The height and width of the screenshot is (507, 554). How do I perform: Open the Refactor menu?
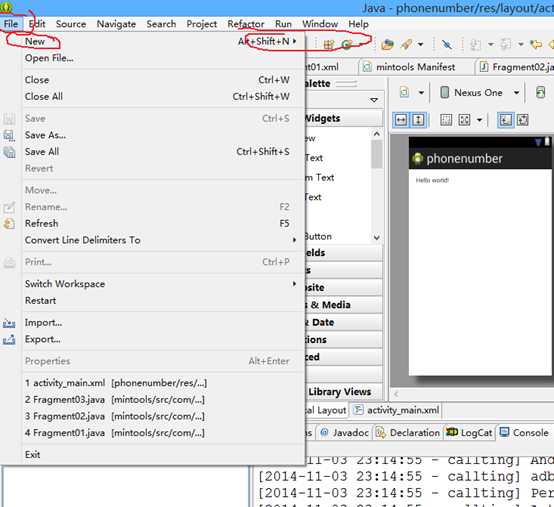(246, 24)
